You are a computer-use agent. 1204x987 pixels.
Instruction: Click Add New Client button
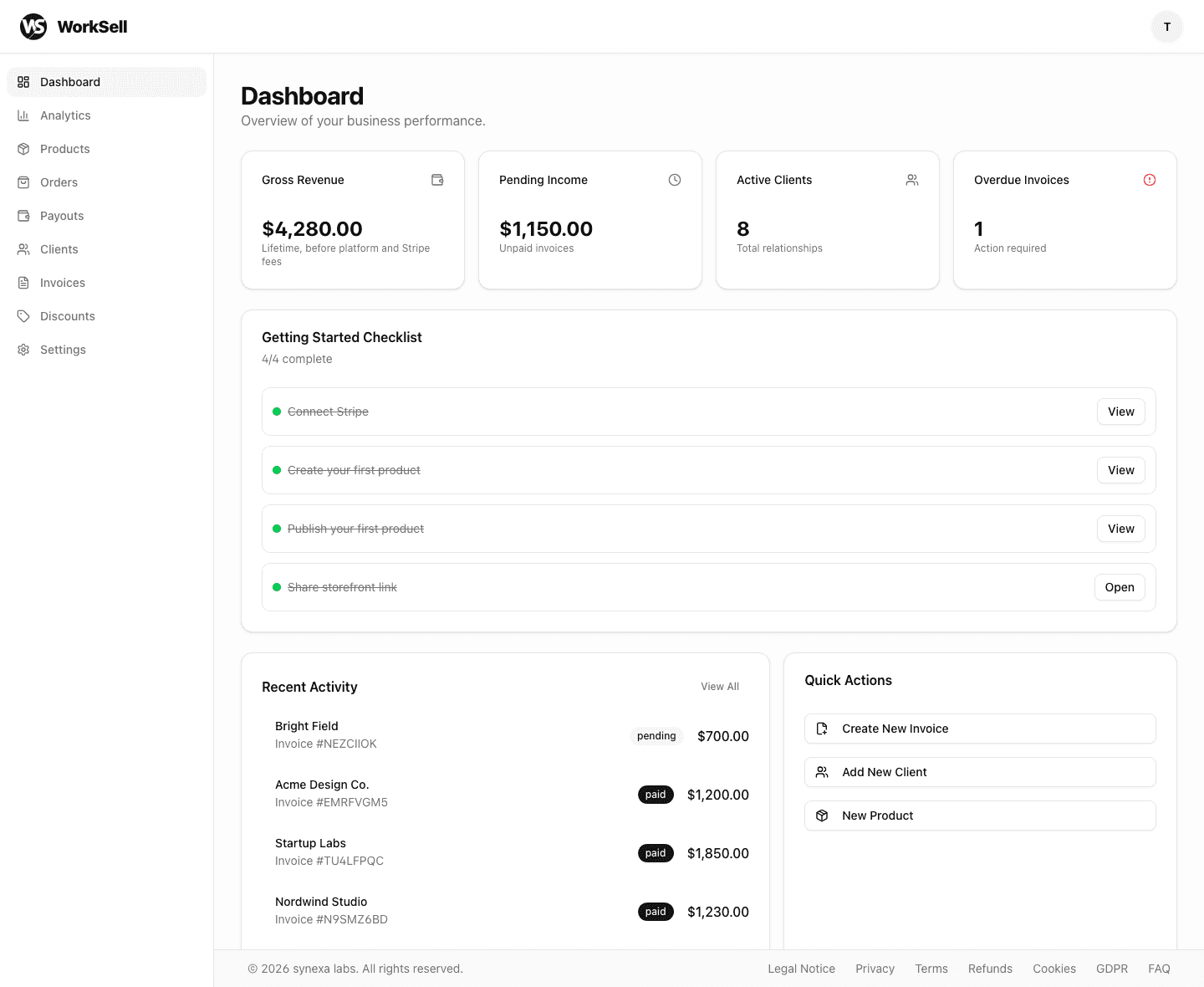pyautogui.click(x=980, y=772)
